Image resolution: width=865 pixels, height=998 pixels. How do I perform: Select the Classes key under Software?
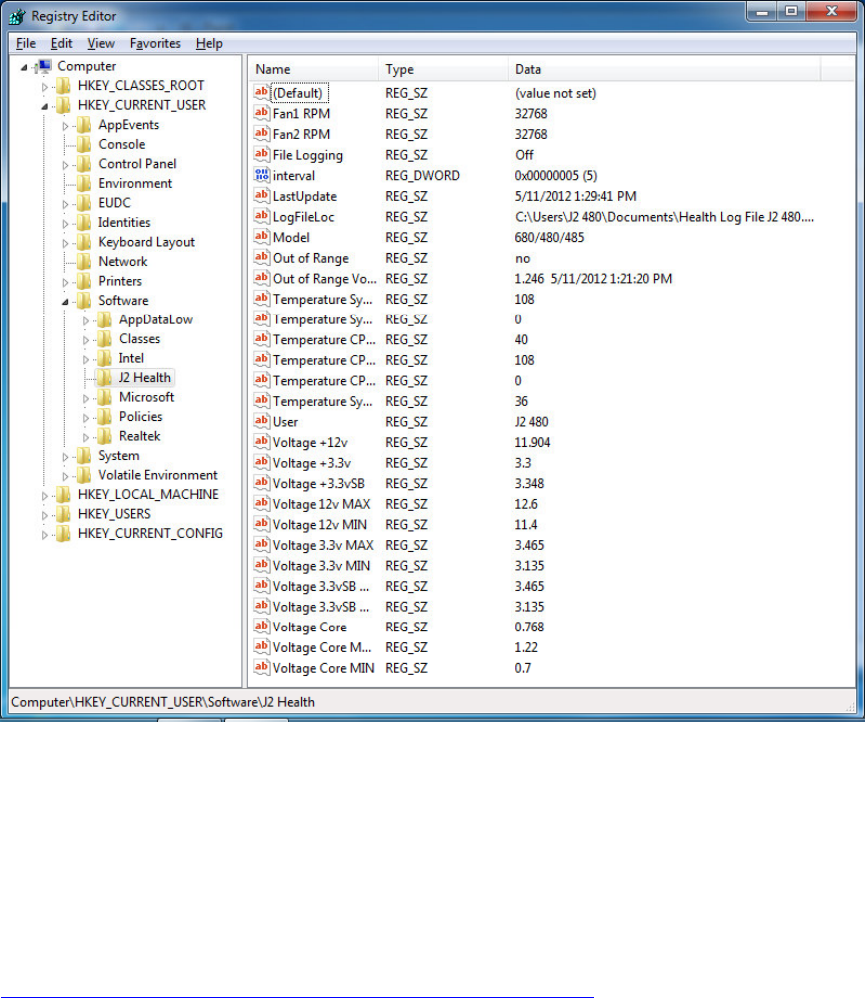click(x=139, y=339)
